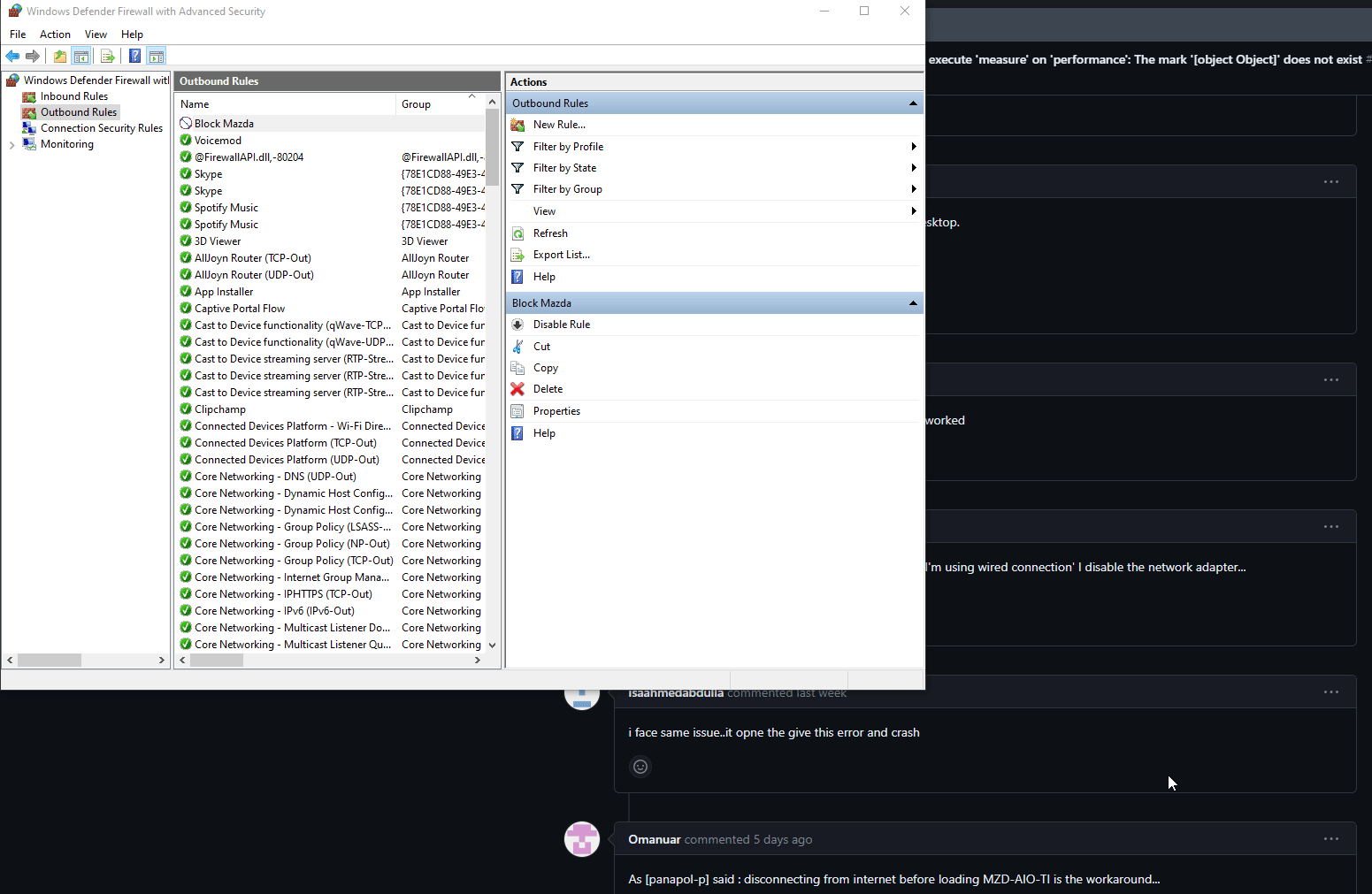This screenshot has height=894, width=1372.
Task: Click the Forward arrow toolbar icon
Action: point(33,57)
